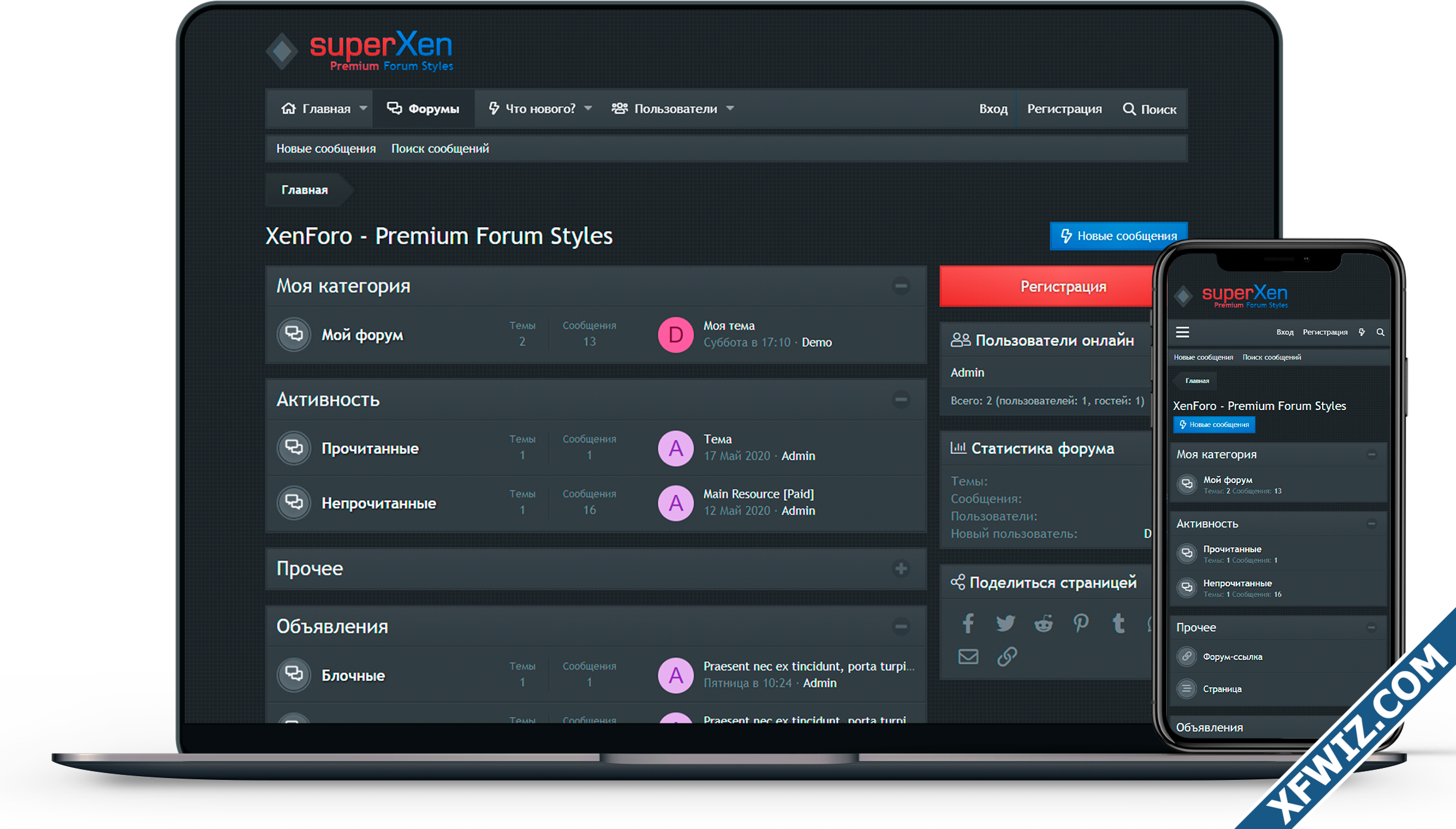Open the Непрочитанные forum

[x=378, y=503]
